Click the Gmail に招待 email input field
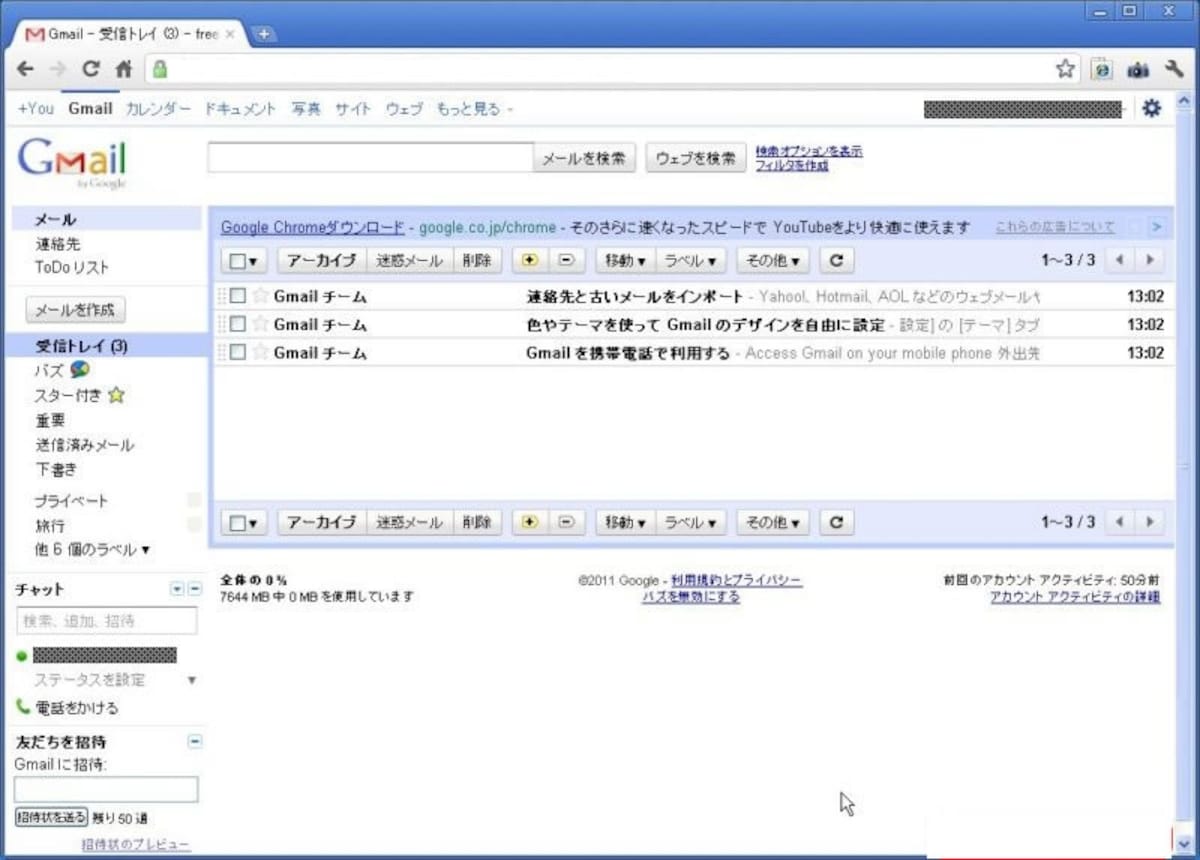Screen dimensions: 1200x860 pyautogui.click(x=106, y=789)
